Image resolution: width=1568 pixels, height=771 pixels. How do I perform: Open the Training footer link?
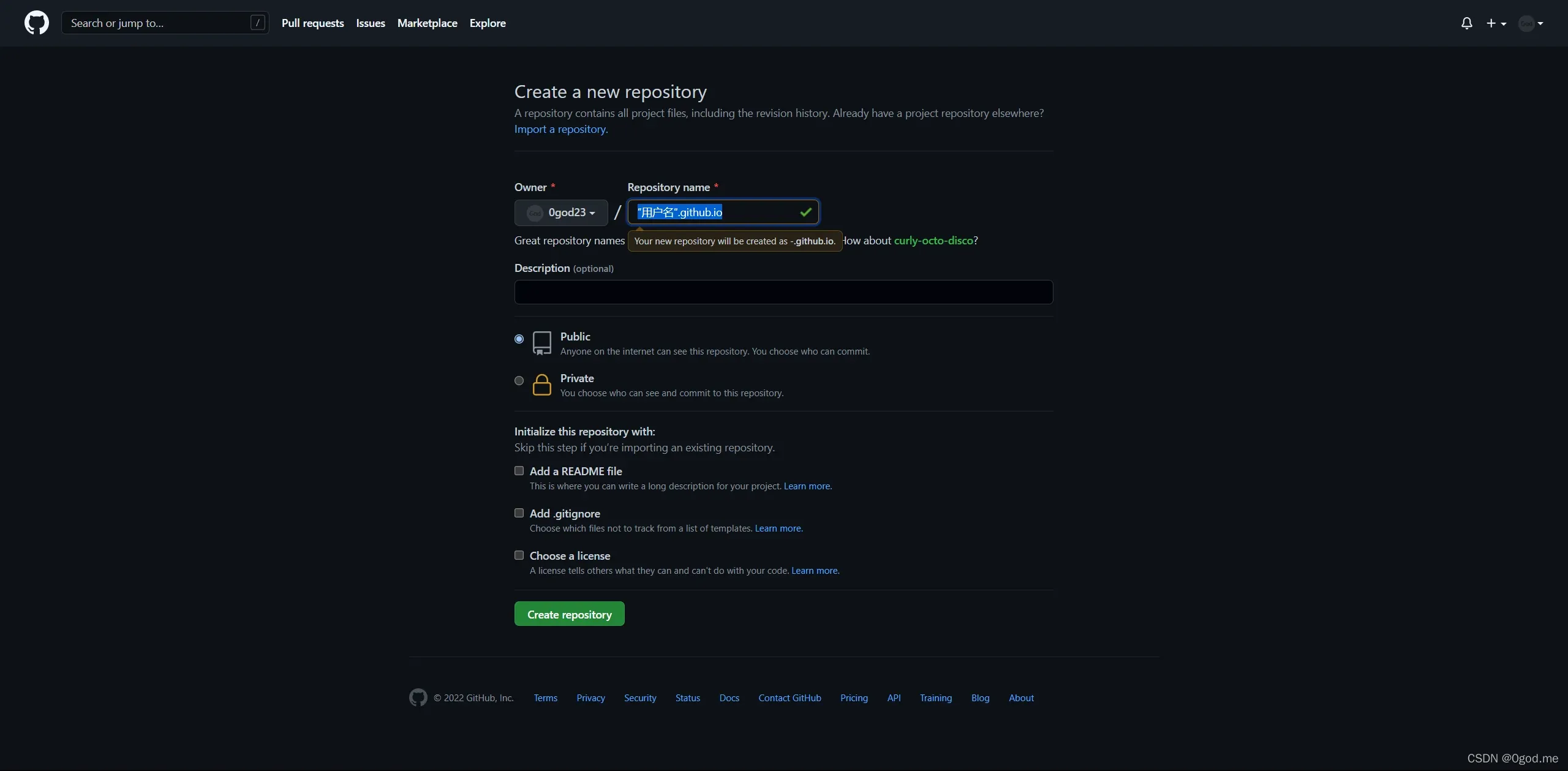[x=936, y=698]
